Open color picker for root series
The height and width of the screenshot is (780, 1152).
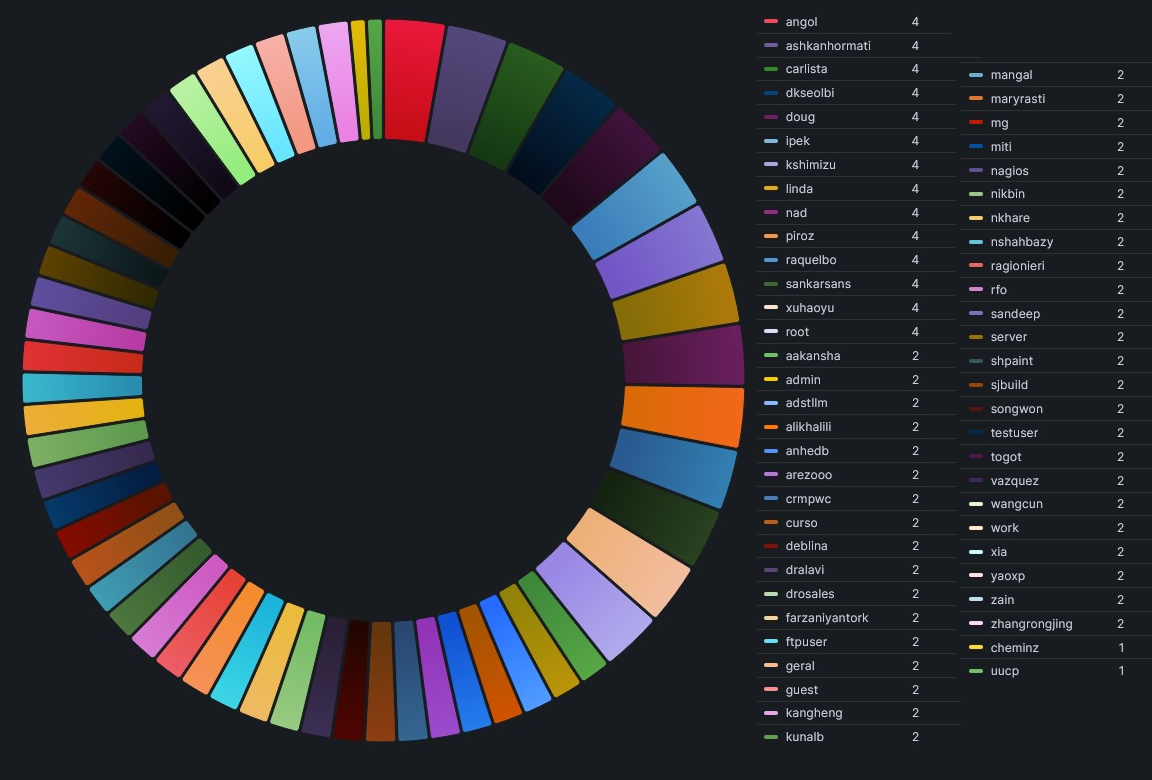[770, 332]
